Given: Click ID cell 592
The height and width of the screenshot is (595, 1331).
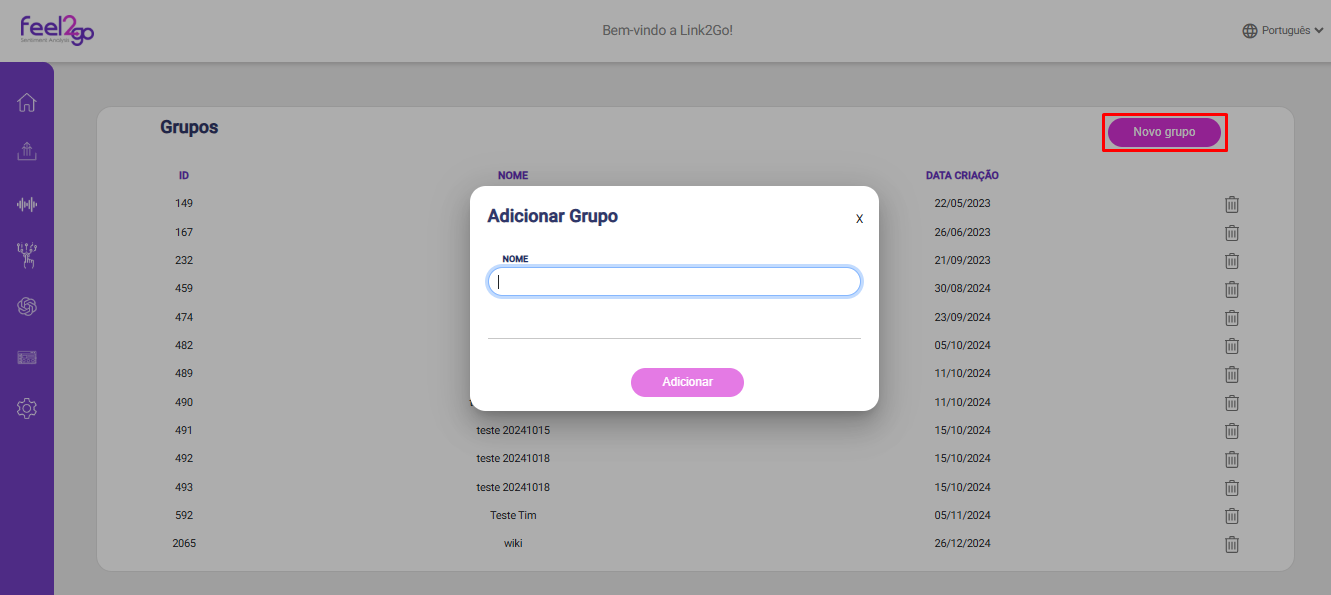Looking at the screenshot, I should click(x=184, y=515).
